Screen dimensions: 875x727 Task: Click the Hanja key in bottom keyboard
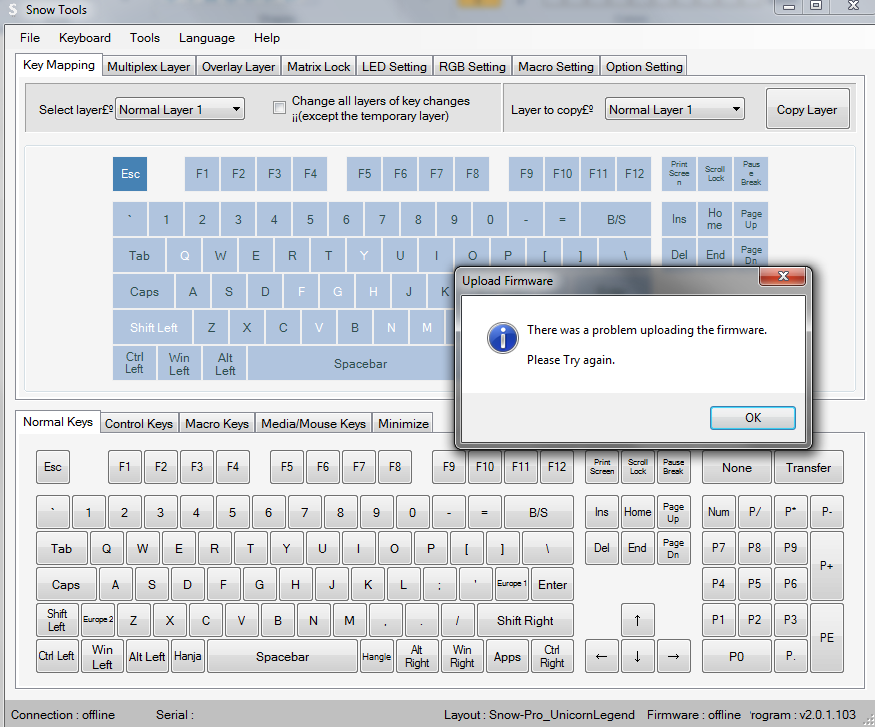(x=187, y=657)
